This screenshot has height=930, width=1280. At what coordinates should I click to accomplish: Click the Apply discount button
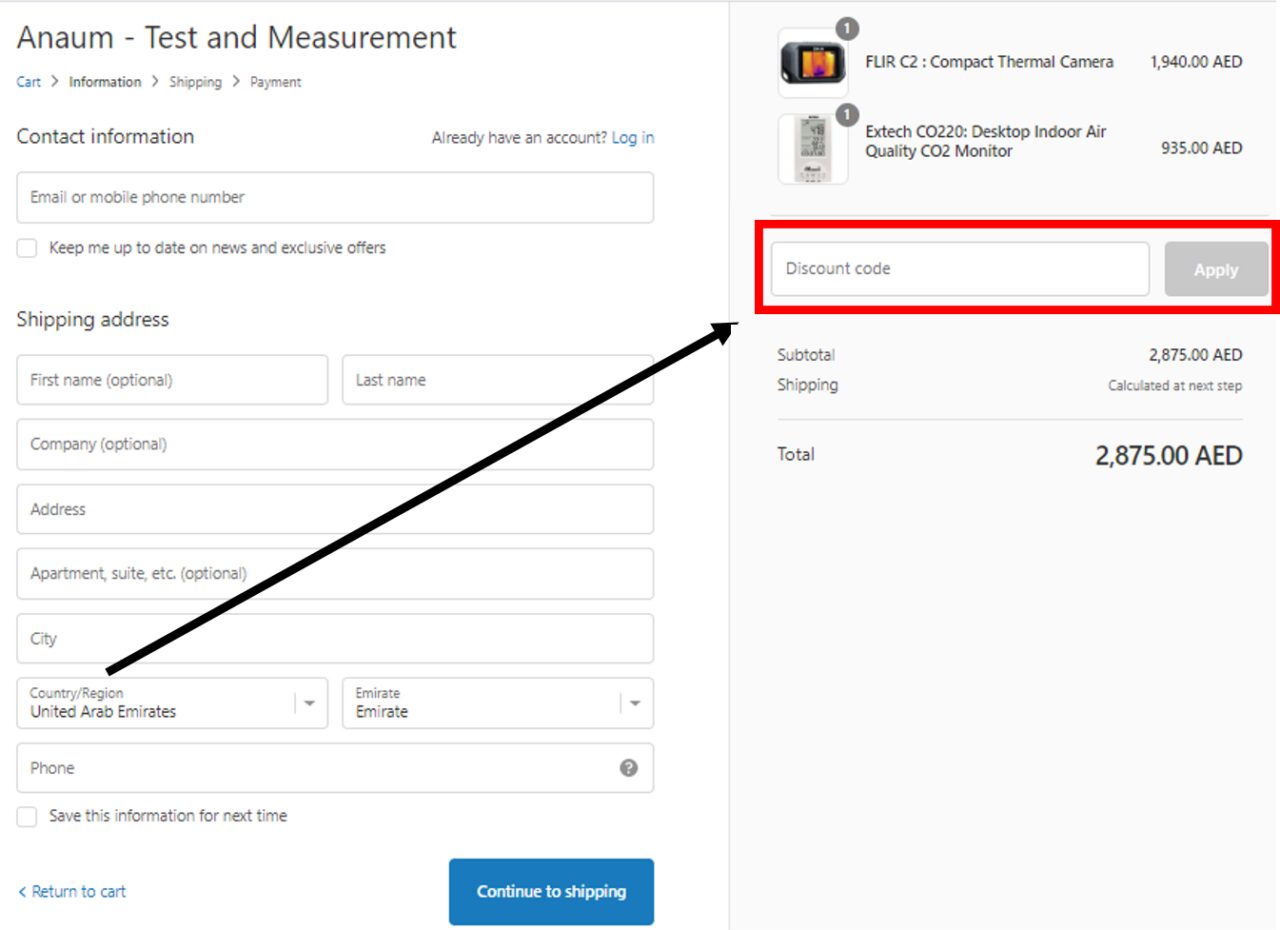pos(1216,270)
